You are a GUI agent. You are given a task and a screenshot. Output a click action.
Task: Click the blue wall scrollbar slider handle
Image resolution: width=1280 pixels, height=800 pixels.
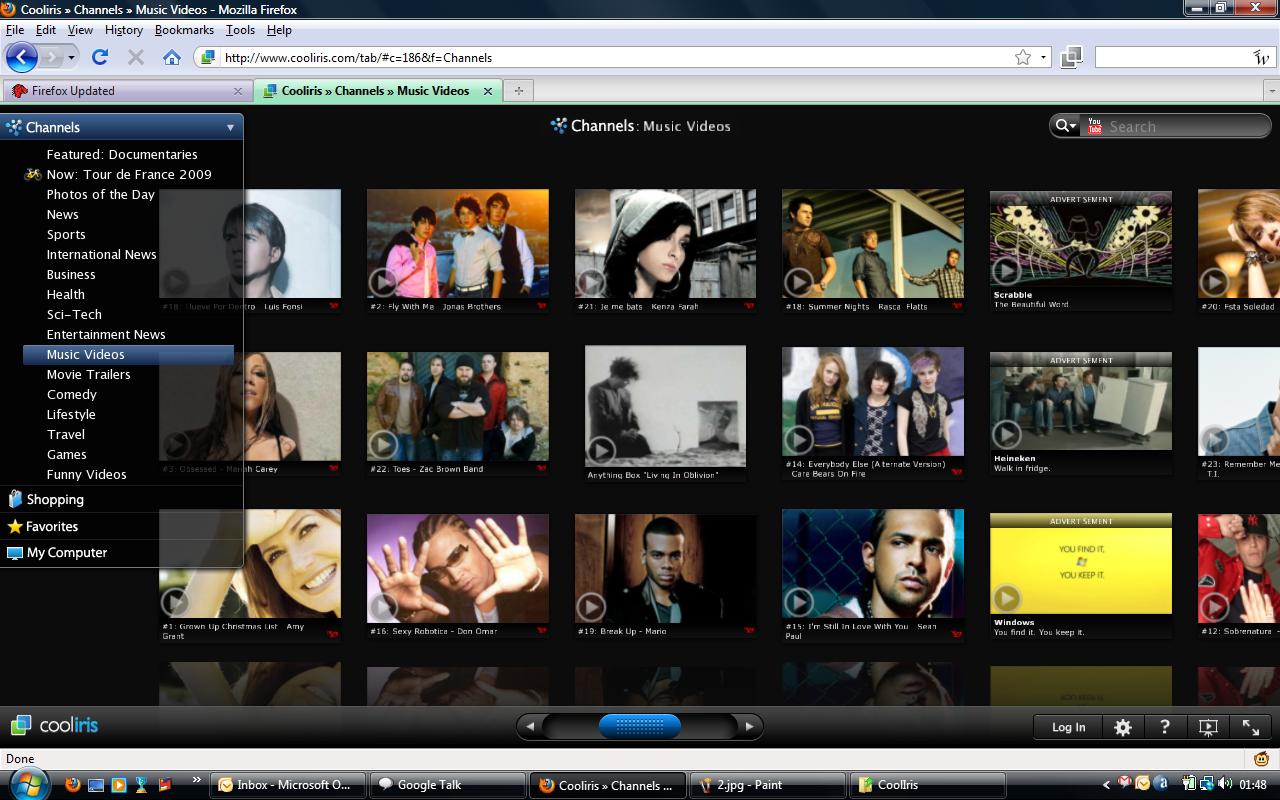click(x=640, y=726)
